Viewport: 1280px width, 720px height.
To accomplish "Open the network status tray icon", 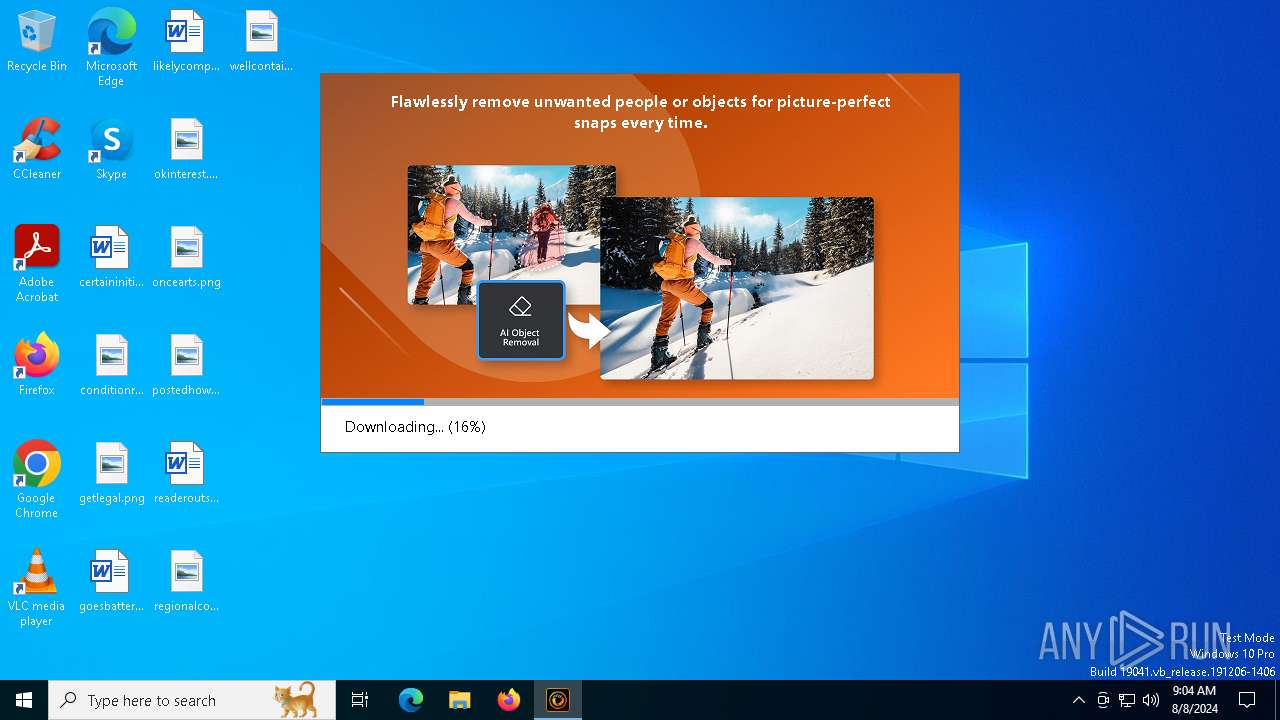I will click(1127, 700).
